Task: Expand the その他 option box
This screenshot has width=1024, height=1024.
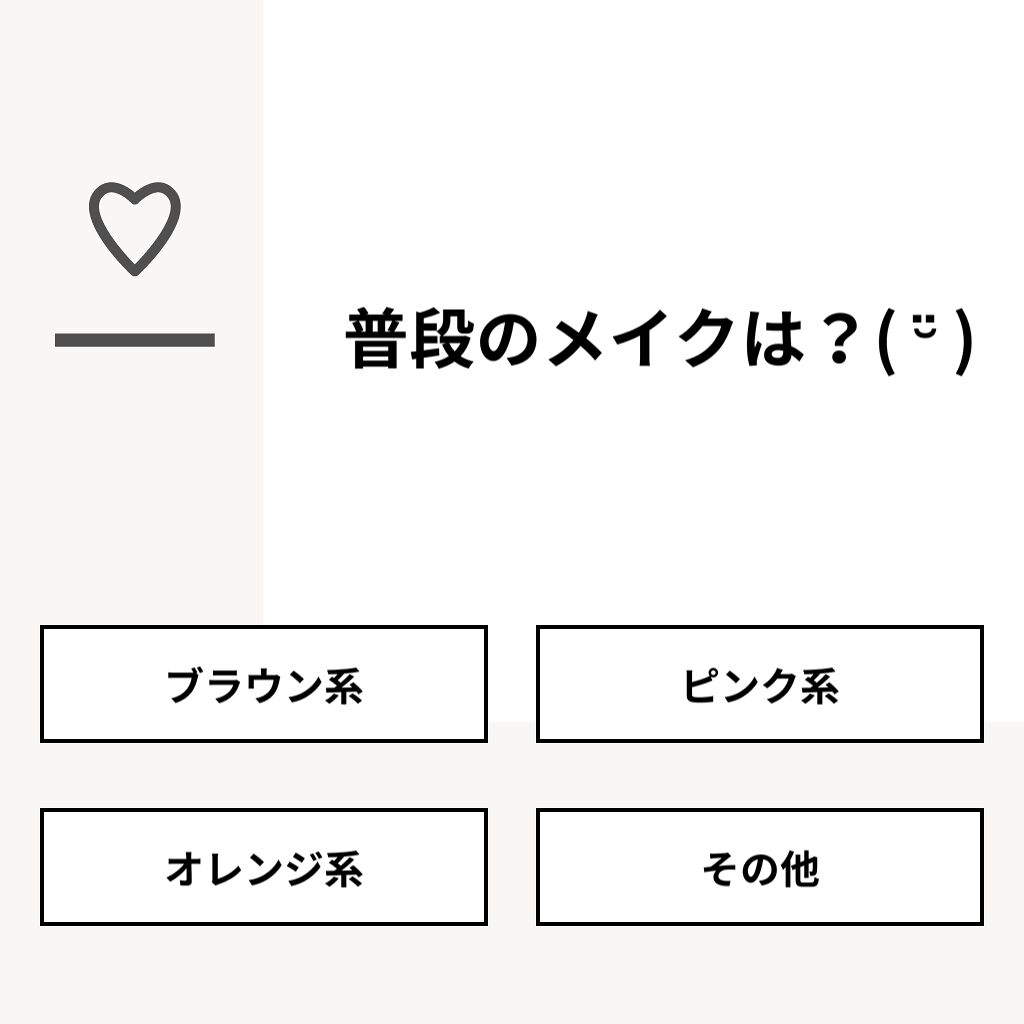Action: point(758,868)
